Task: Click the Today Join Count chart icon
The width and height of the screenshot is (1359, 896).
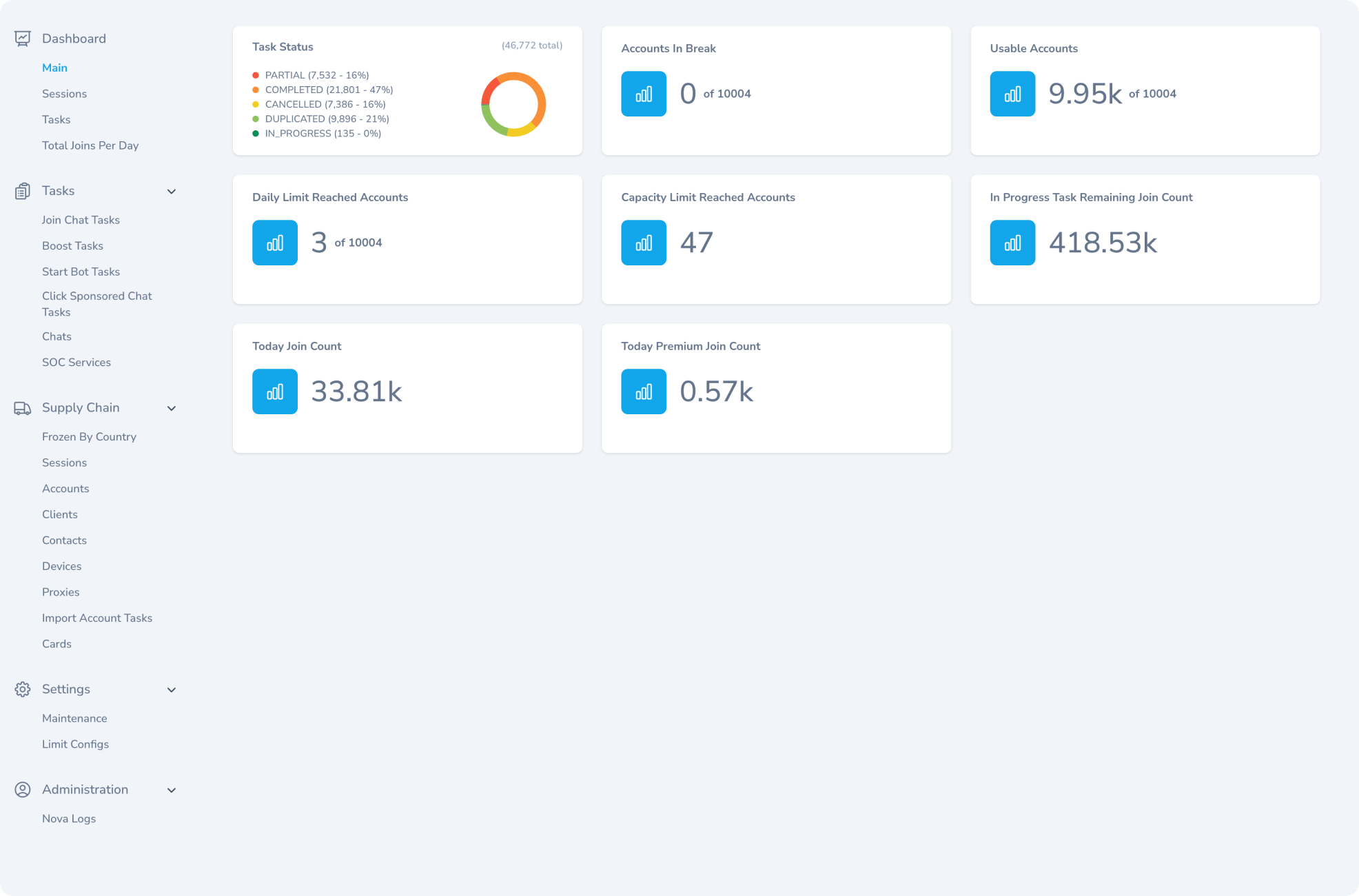Action: [275, 391]
